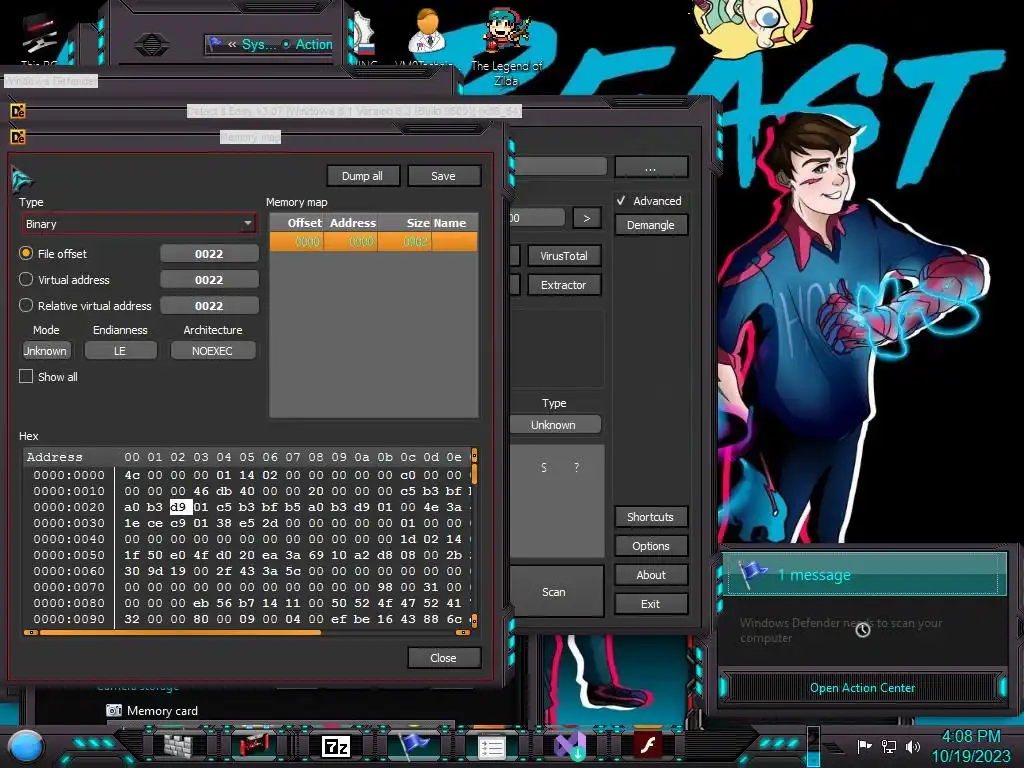Click Open Action Center link
This screenshot has height=768, width=1024.
tap(862, 688)
